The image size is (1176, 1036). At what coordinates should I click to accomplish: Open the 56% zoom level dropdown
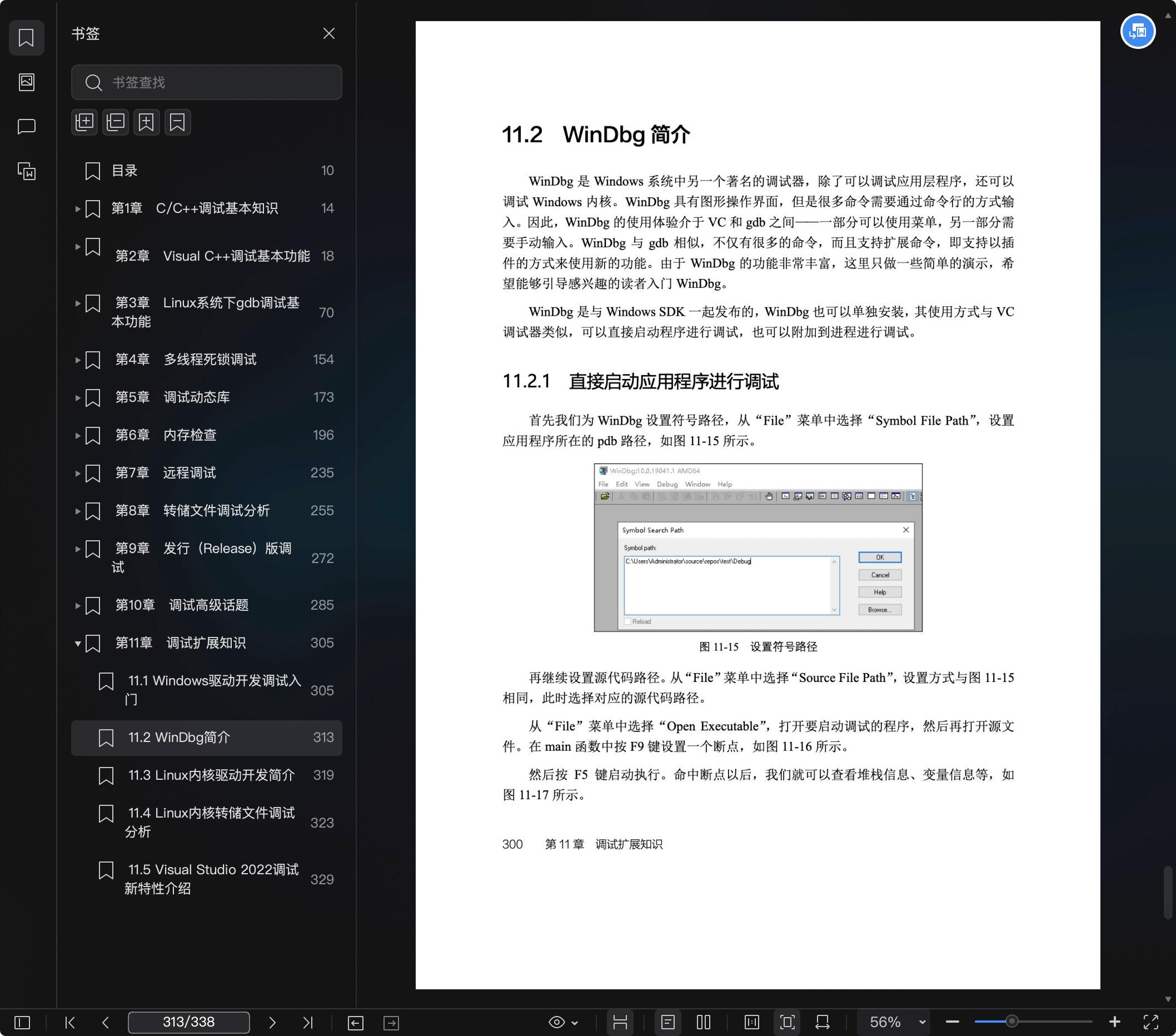895,1022
